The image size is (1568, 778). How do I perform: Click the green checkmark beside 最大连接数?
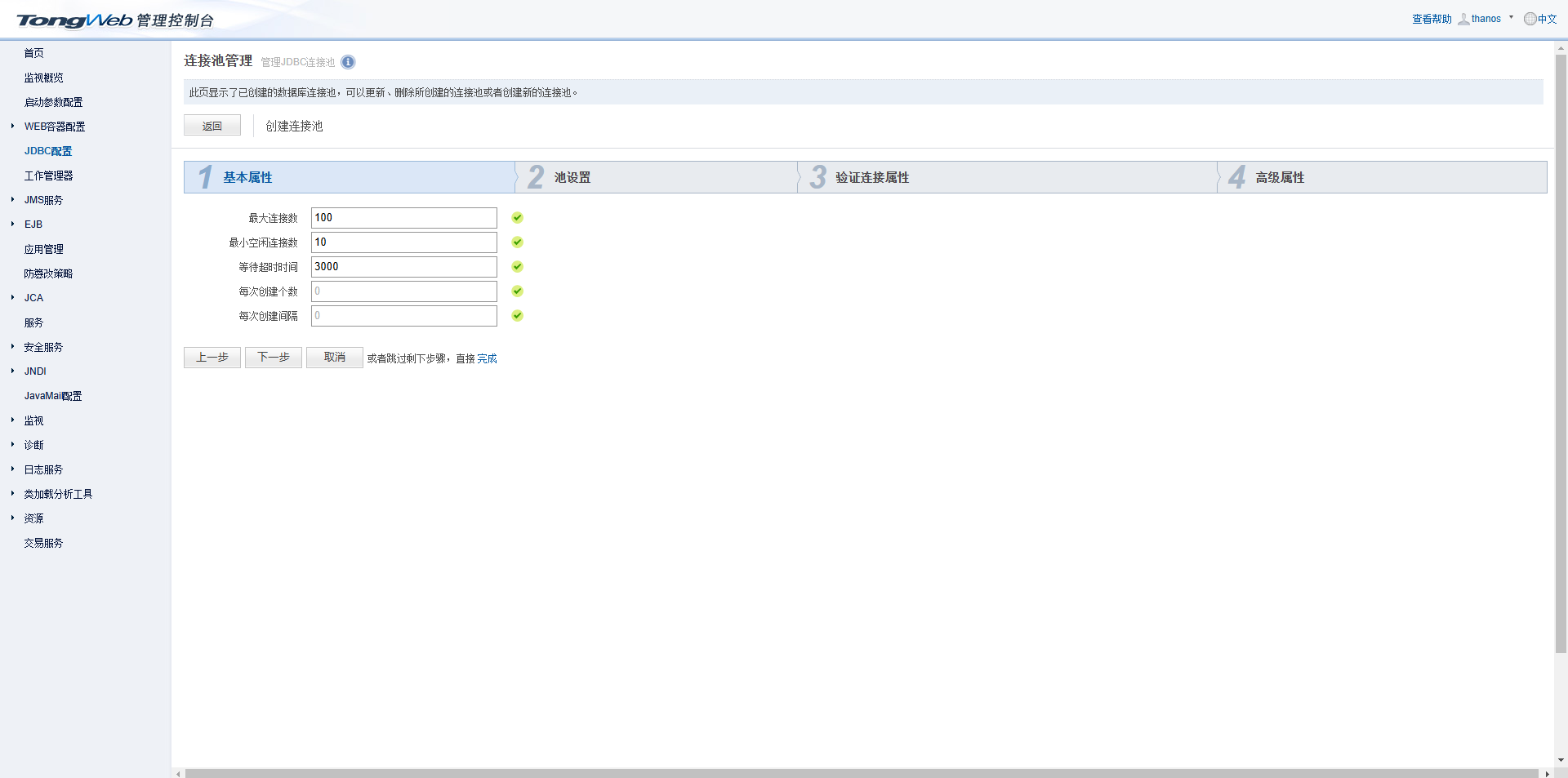pos(517,218)
